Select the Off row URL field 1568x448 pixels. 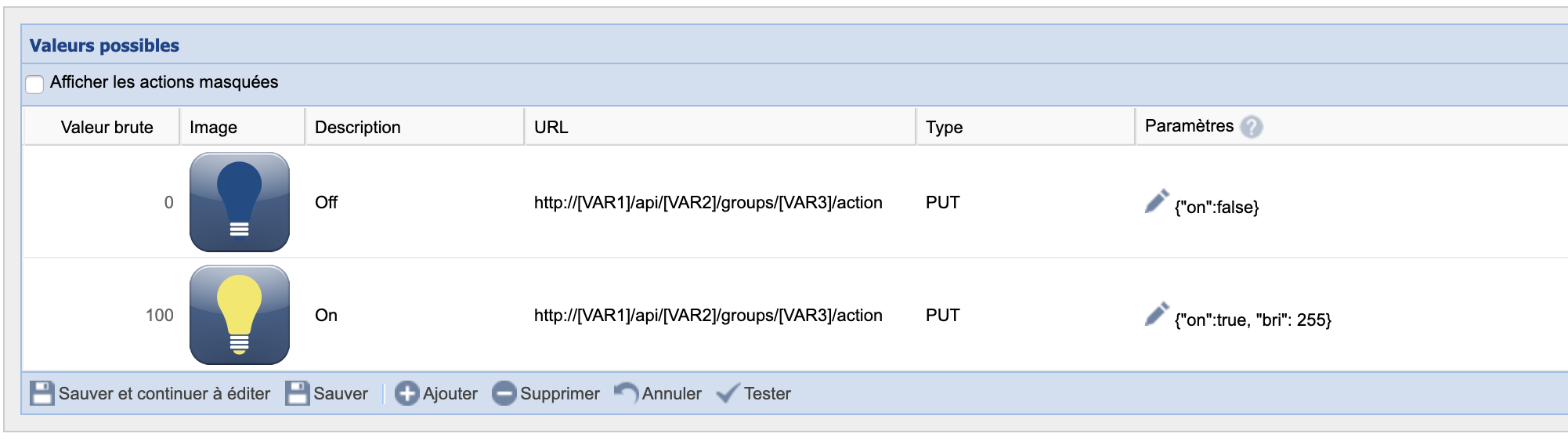tap(708, 203)
